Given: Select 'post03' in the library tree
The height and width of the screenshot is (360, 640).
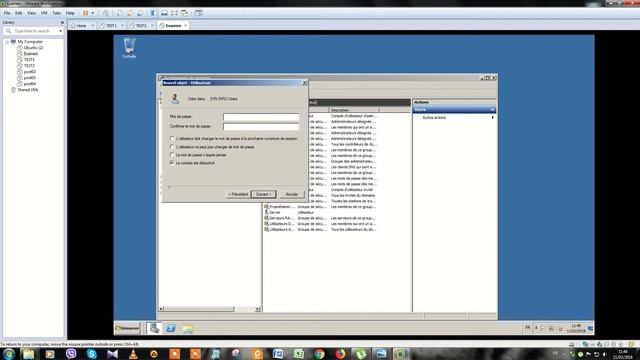Looking at the screenshot, I should 30,78.
